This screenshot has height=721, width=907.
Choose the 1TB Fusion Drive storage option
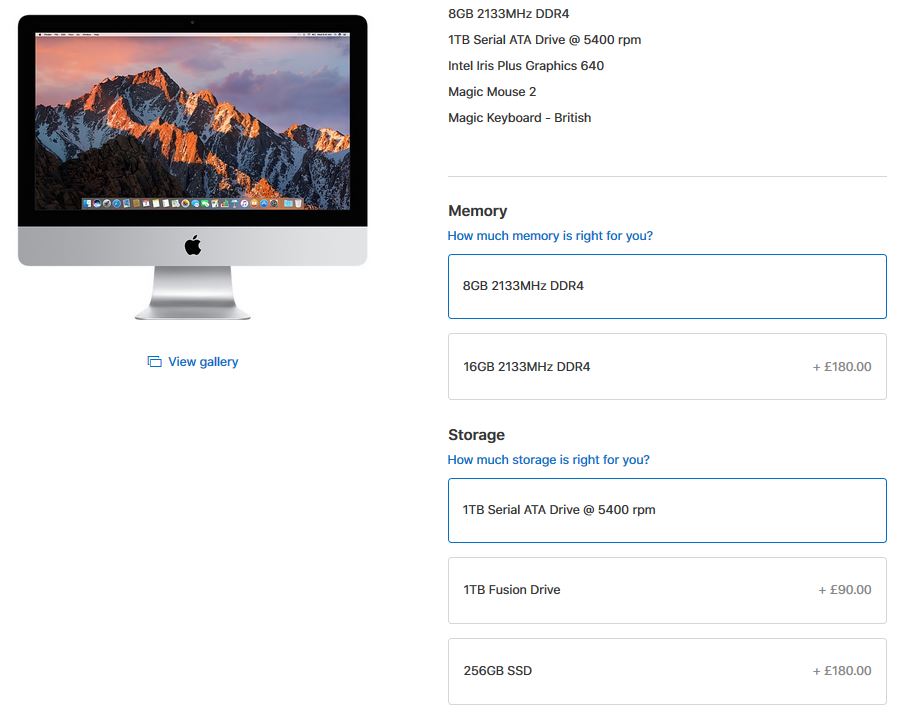pos(667,590)
